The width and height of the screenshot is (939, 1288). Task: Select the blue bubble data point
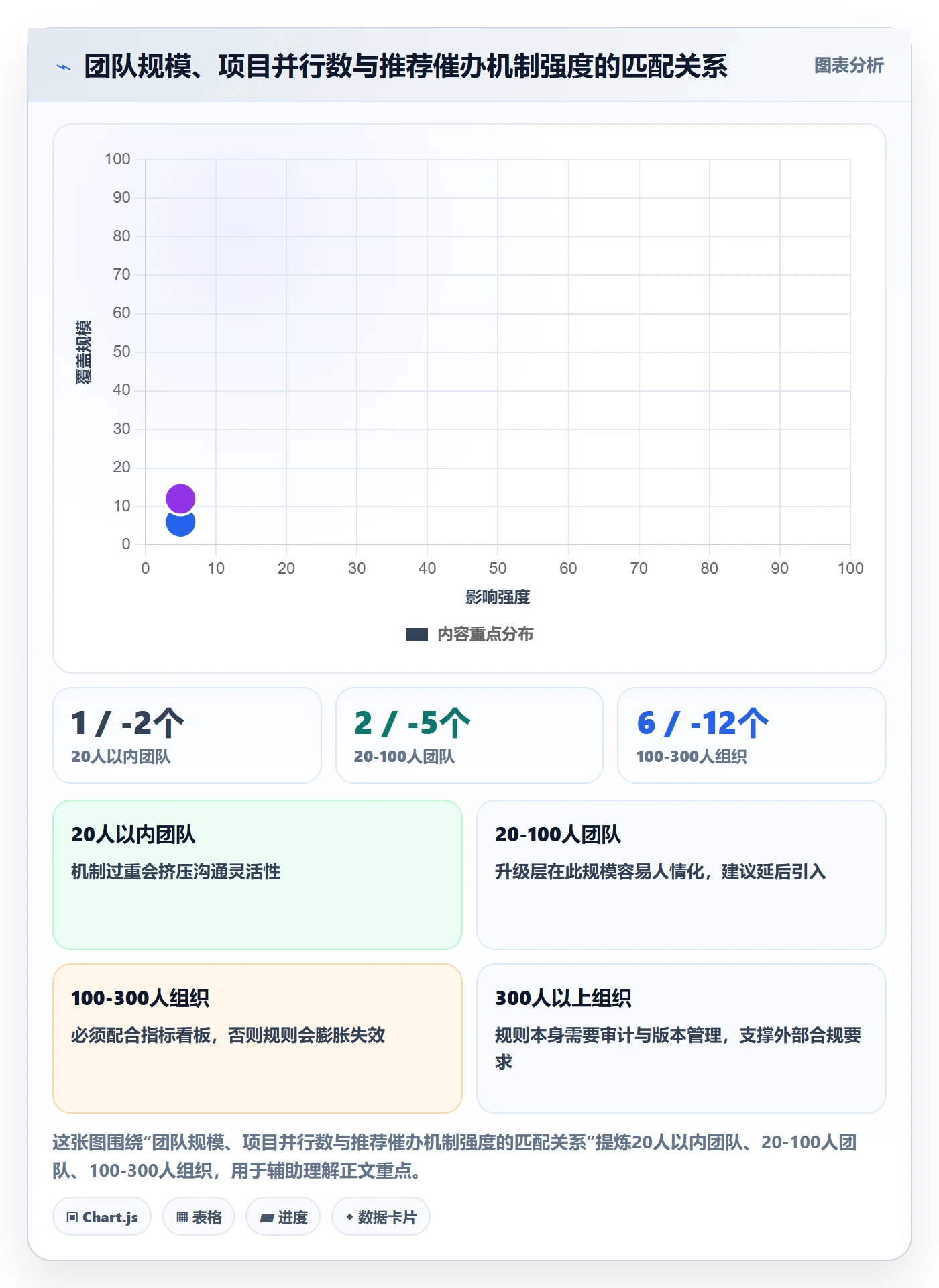point(180,524)
